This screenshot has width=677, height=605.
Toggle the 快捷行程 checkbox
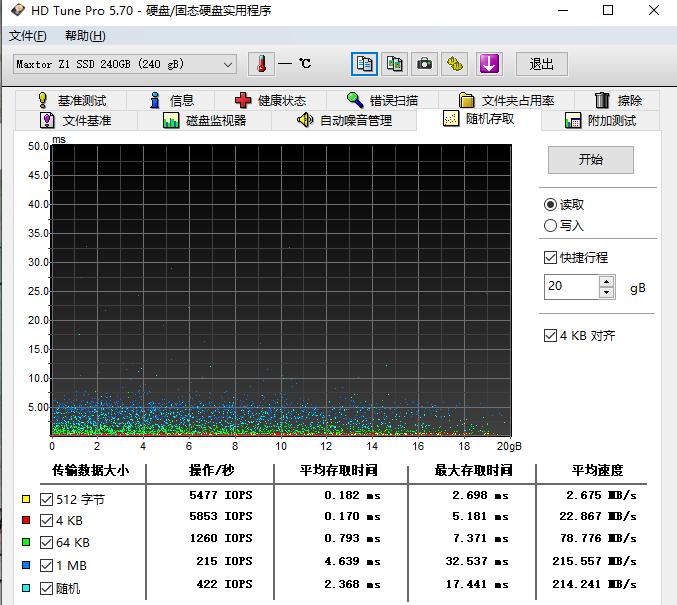pyautogui.click(x=550, y=257)
